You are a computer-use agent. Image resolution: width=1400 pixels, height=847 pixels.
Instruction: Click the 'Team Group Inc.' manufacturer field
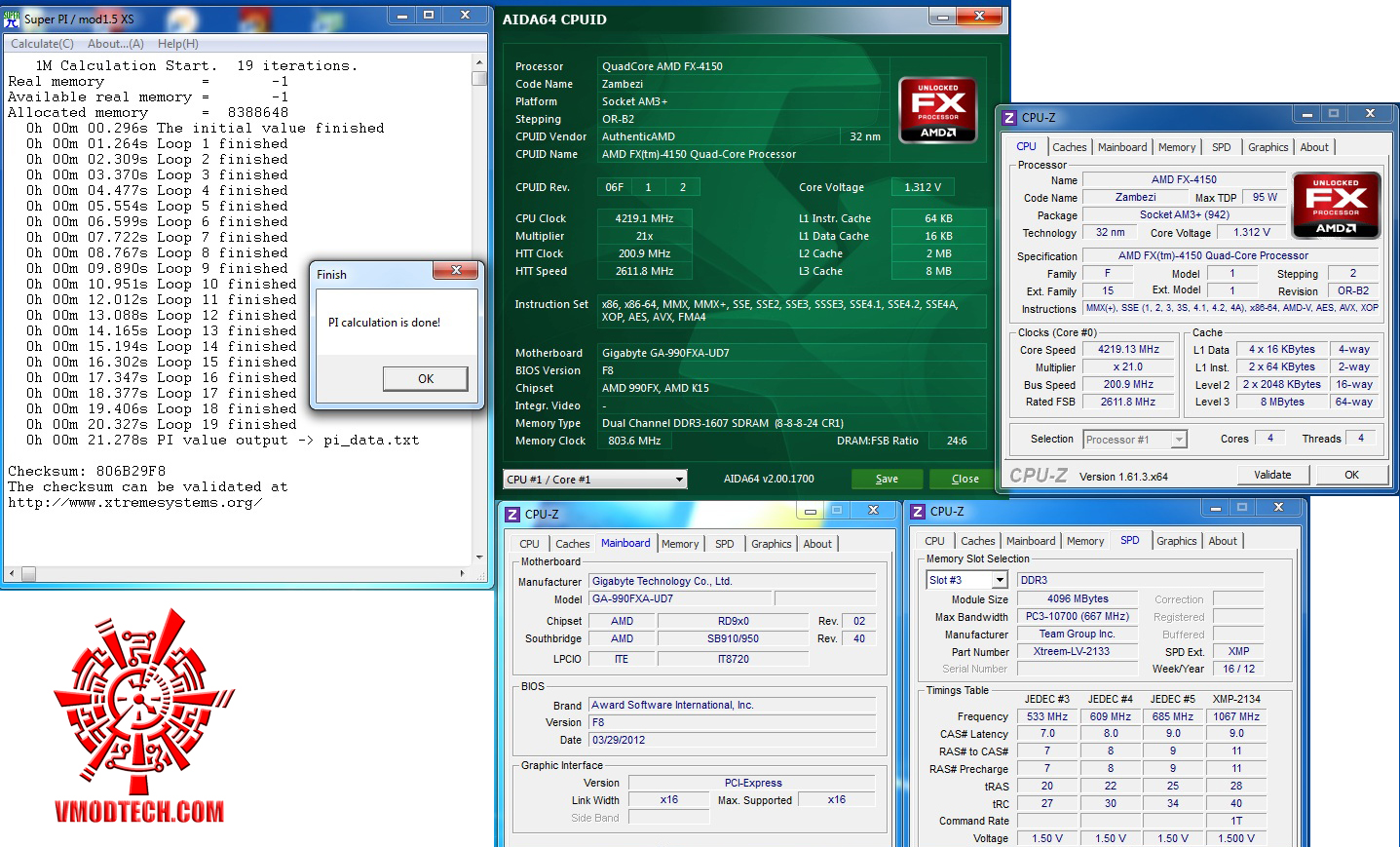click(1078, 634)
